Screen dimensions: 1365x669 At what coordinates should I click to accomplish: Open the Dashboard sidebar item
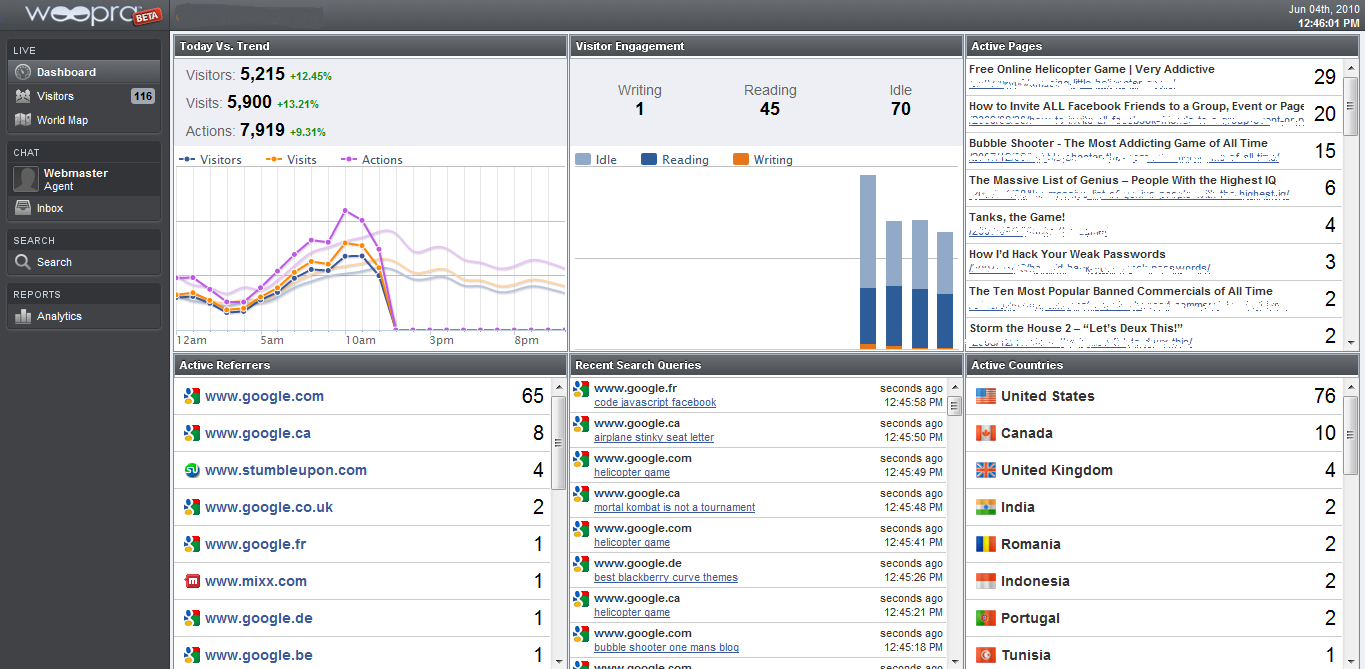(x=84, y=72)
